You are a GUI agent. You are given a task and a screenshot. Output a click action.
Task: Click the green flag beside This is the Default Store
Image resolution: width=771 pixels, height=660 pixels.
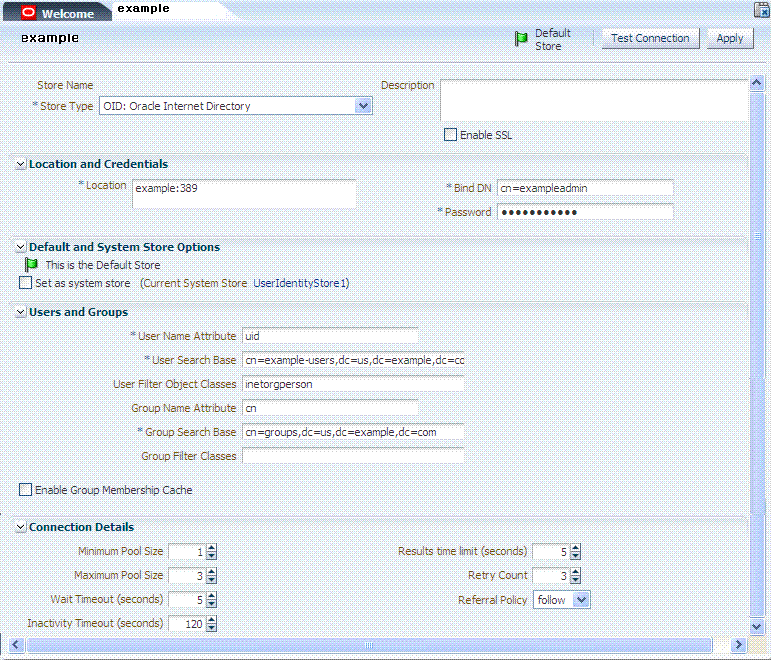click(31, 265)
